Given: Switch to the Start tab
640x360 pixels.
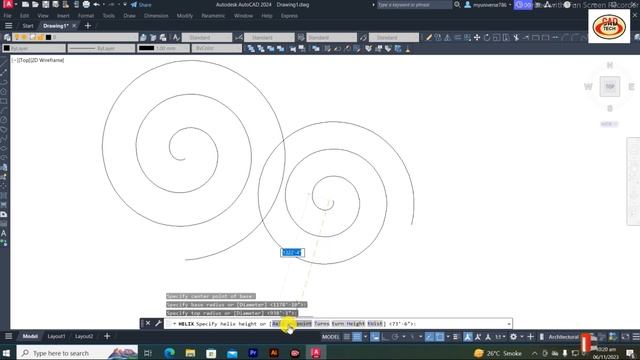Looking at the screenshot, I should pos(28,26).
